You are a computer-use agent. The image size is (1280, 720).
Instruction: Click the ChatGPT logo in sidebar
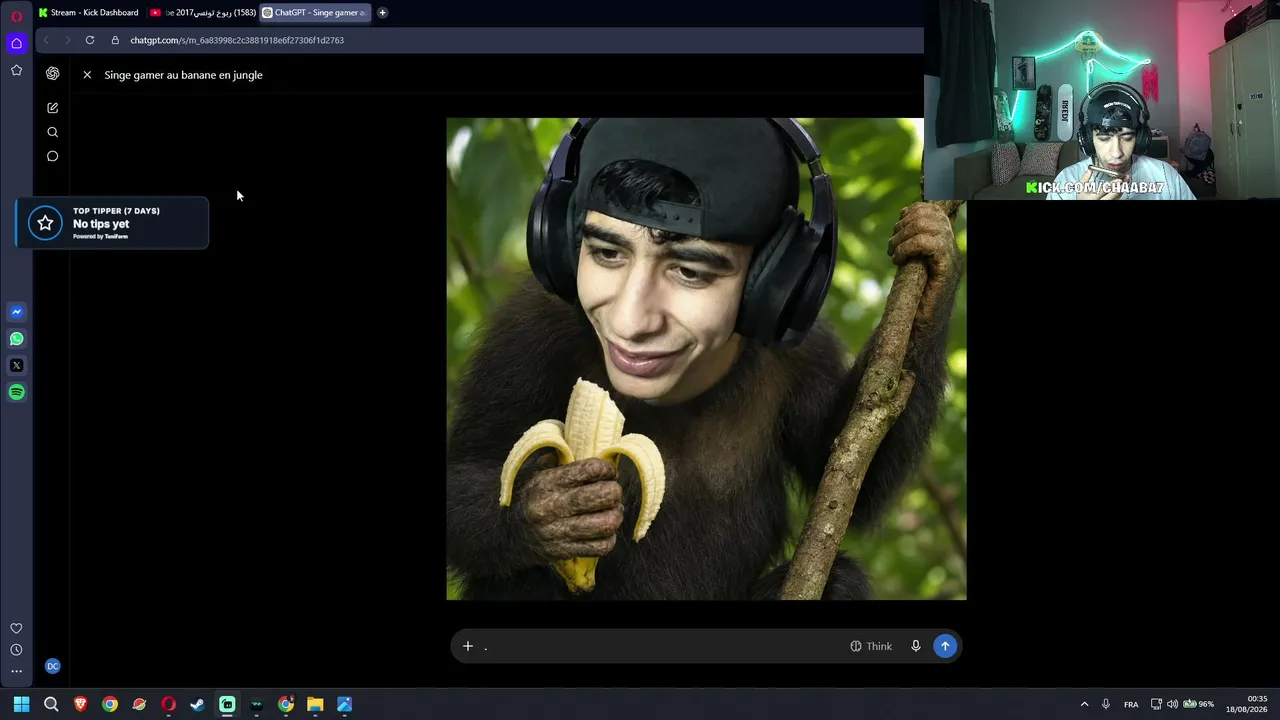coord(52,74)
